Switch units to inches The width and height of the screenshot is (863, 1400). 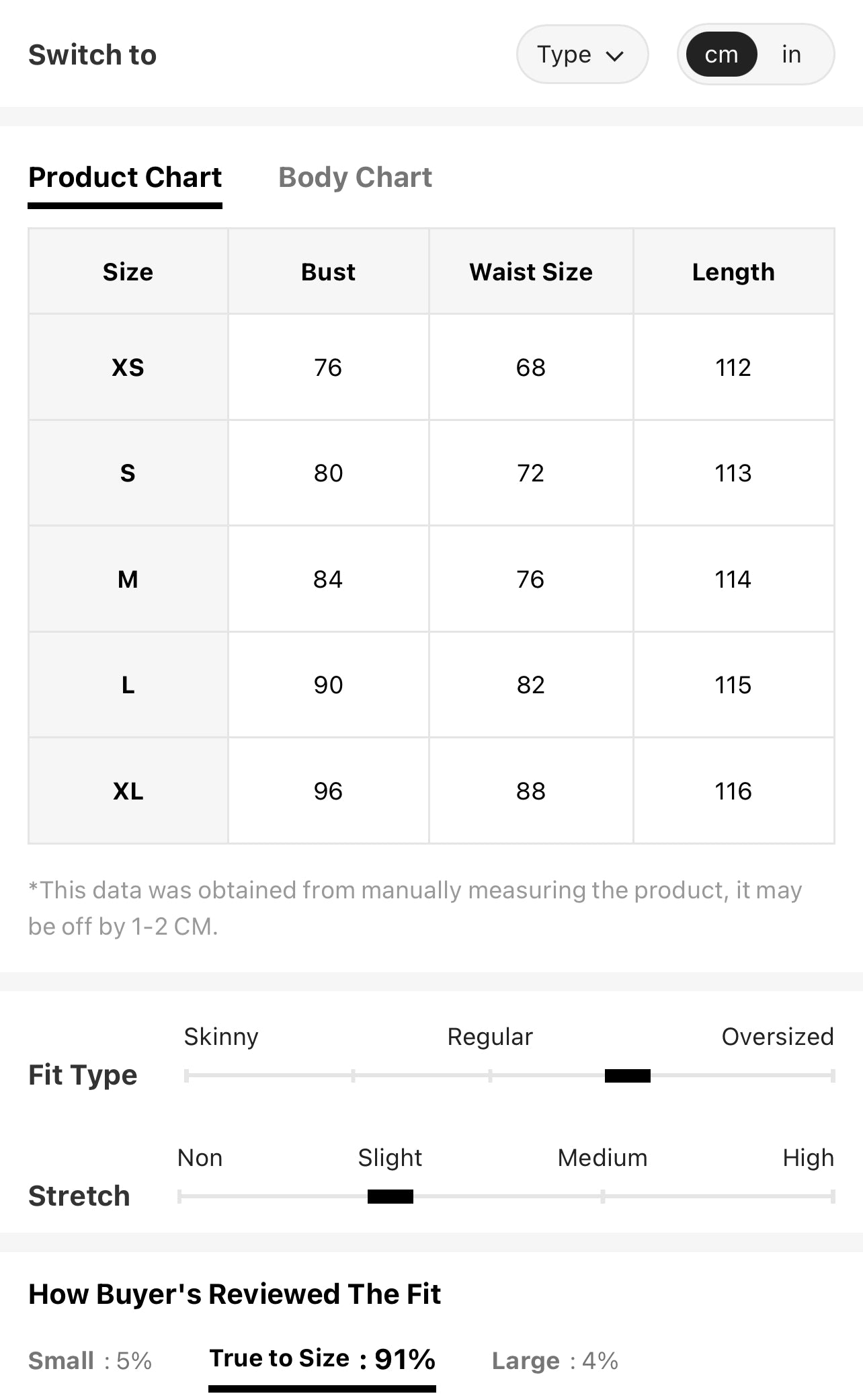[791, 54]
